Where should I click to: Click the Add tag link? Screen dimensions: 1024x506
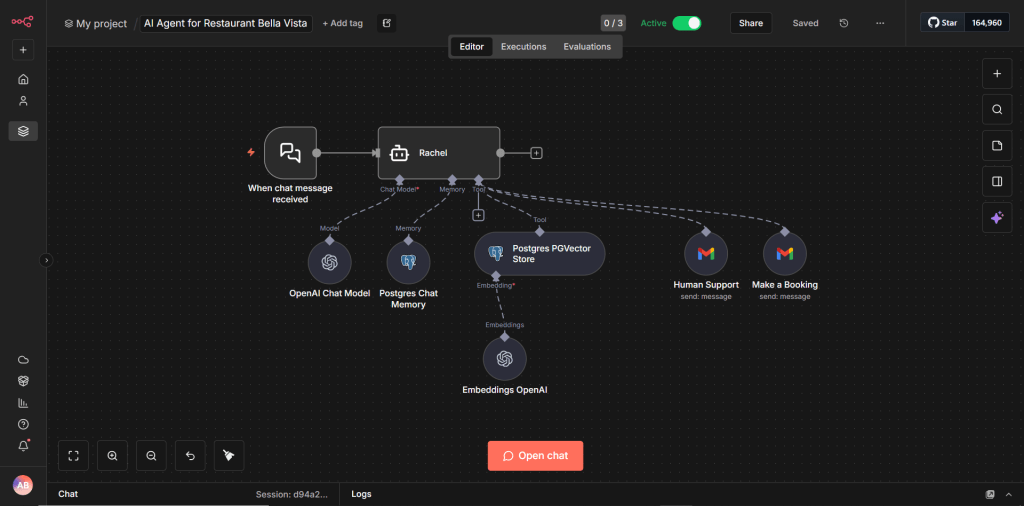click(x=342, y=23)
